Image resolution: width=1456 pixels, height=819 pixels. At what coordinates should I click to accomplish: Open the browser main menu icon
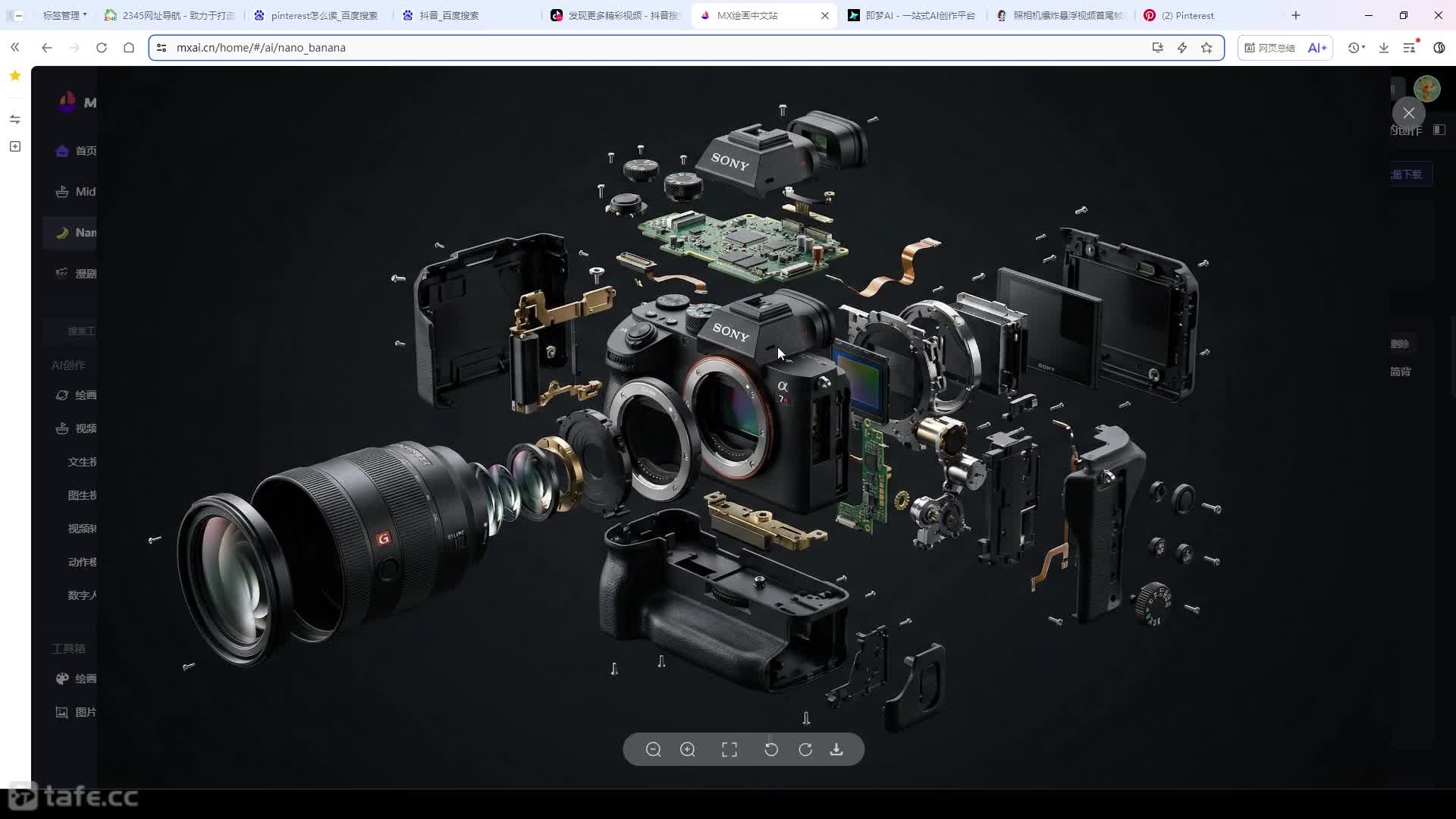pyautogui.click(x=1410, y=48)
